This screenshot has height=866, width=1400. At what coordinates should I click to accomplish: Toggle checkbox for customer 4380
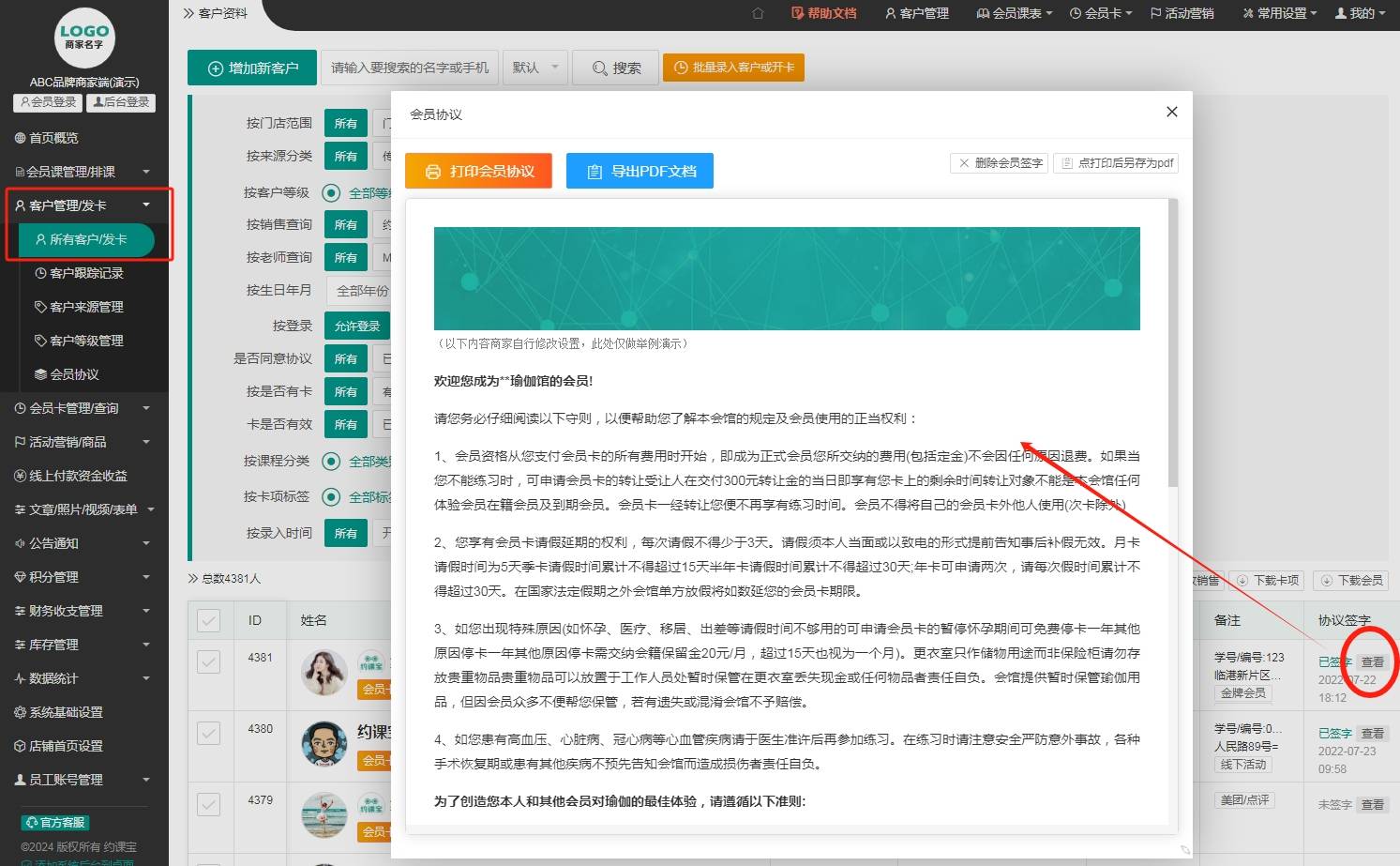pos(208,733)
